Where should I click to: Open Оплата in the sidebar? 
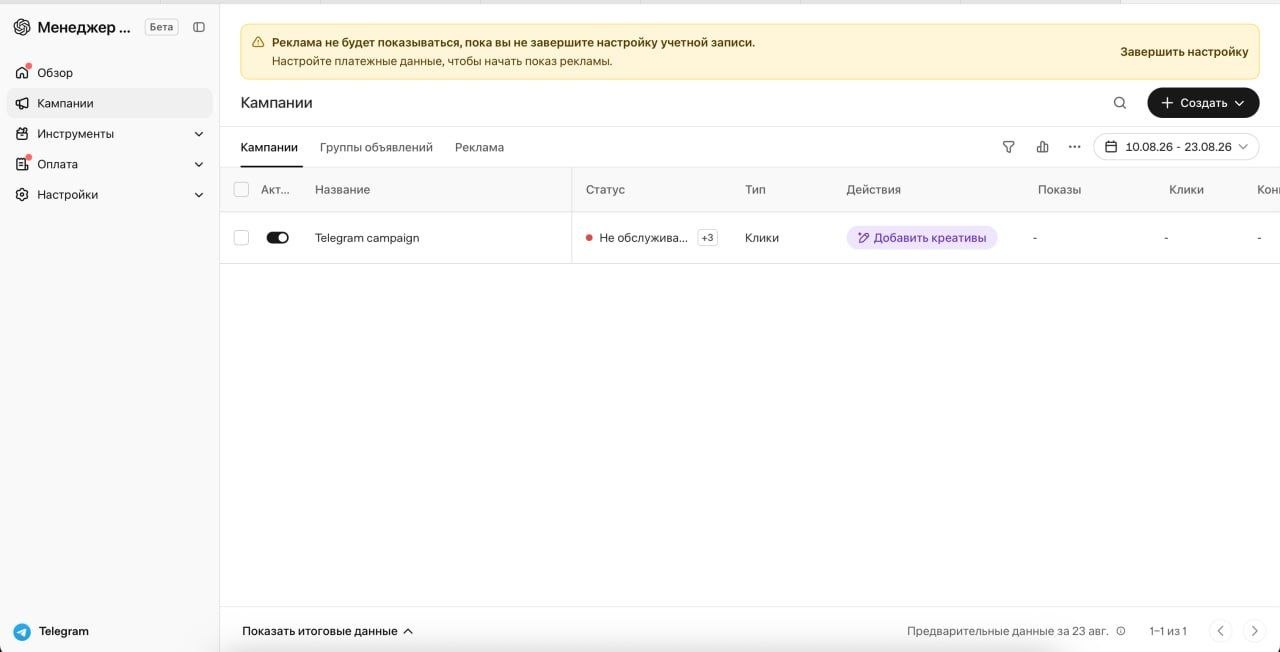[110, 164]
